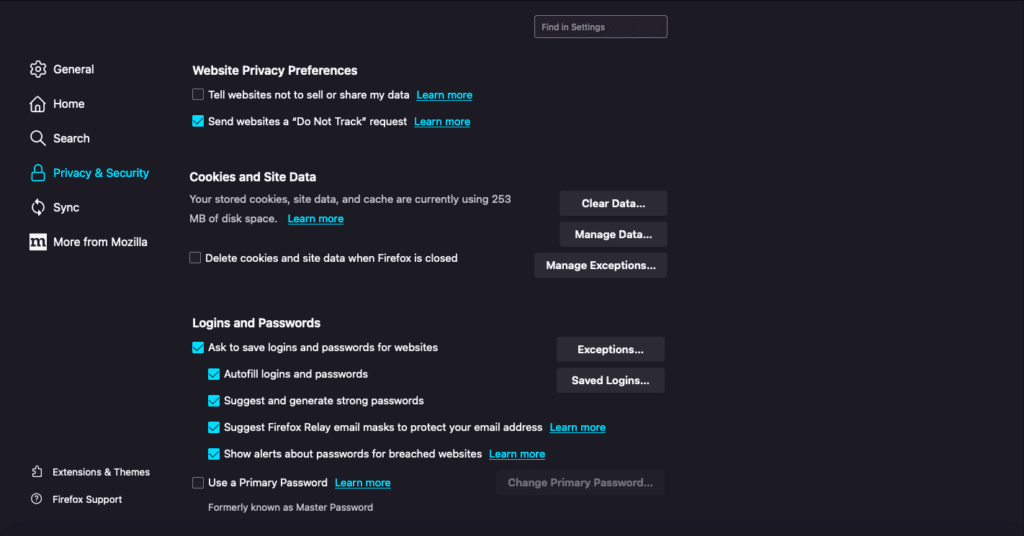Click the Home house icon
This screenshot has height=536, width=1024.
[x=38, y=104]
